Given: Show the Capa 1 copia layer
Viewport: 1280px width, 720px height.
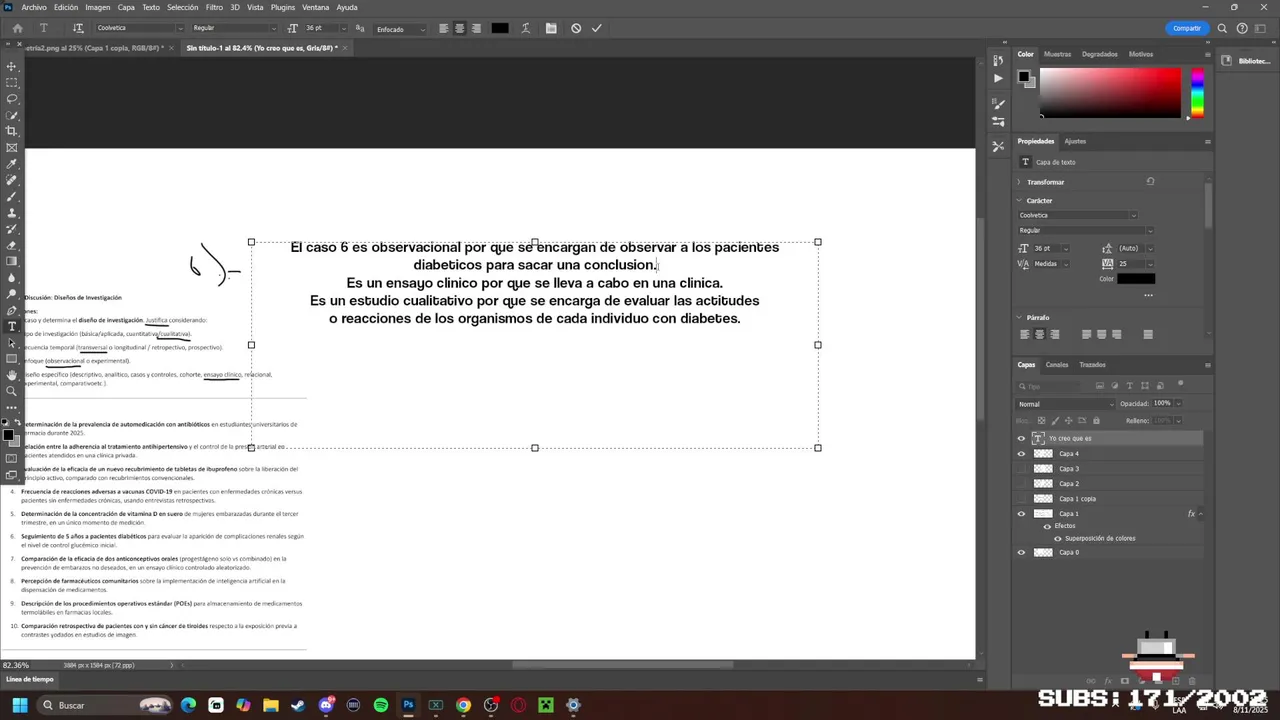Looking at the screenshot, I should point(1021,498).
